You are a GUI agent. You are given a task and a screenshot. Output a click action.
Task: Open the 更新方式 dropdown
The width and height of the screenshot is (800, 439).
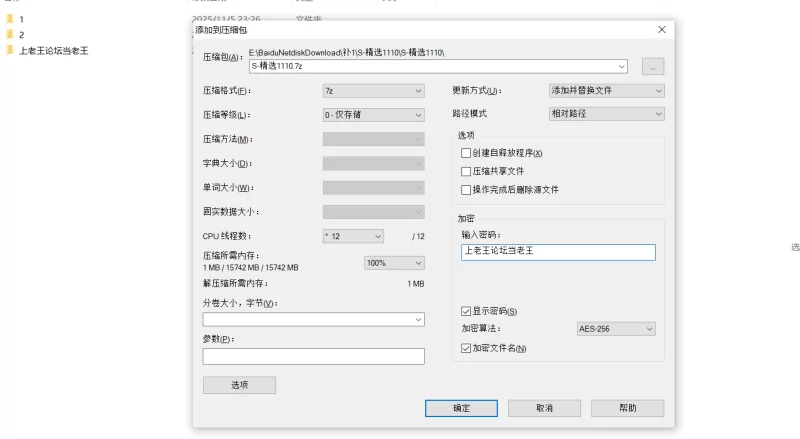point(607,90)
